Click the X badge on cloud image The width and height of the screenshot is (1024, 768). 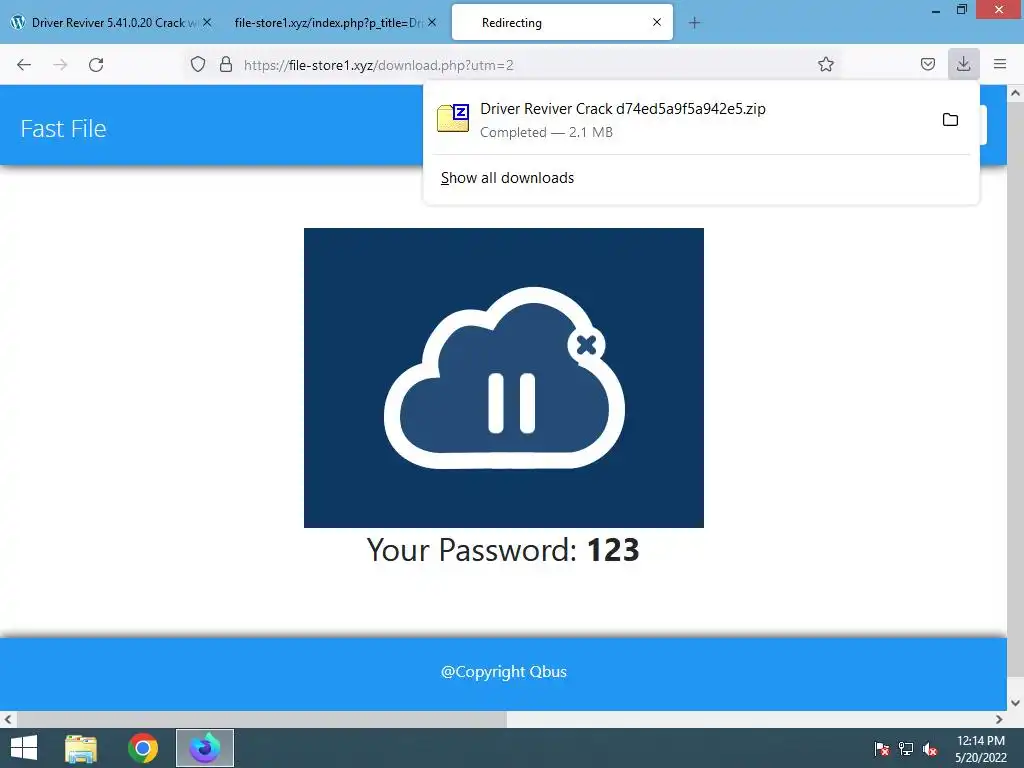pos(586,345)
